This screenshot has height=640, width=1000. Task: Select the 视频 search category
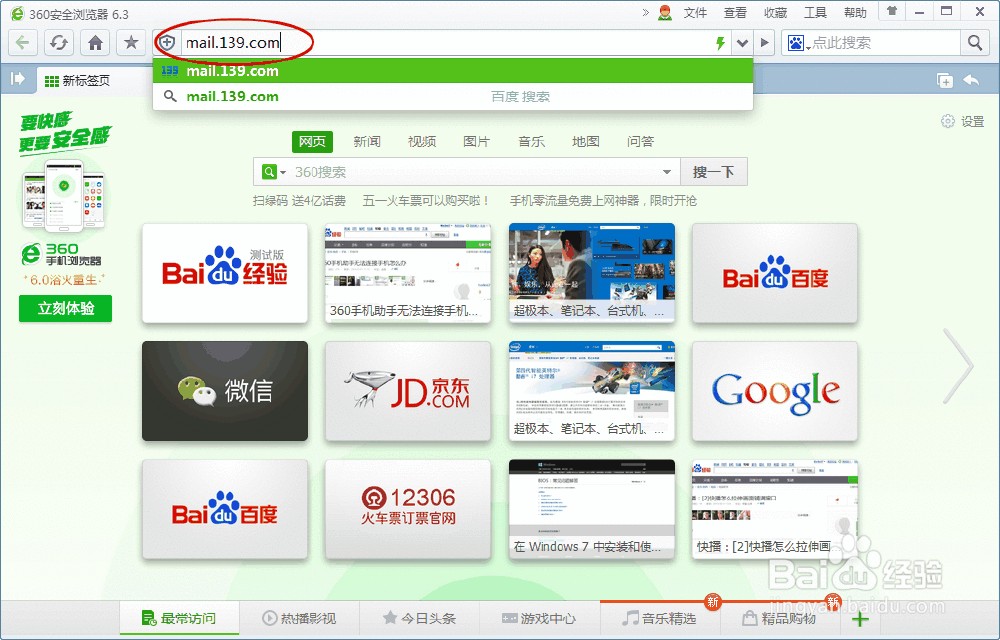coord(422,142)
